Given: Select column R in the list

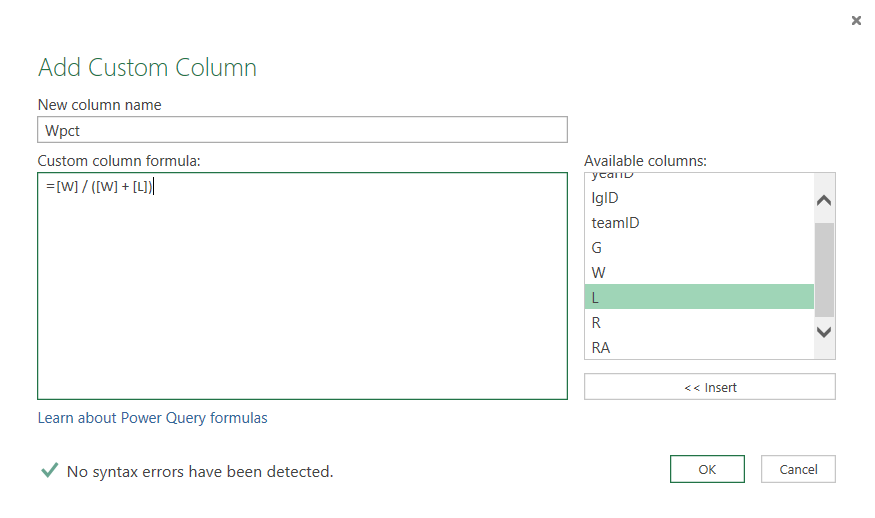Looking at the screenshot, I should pyautogui.click(x=596, y=323).
